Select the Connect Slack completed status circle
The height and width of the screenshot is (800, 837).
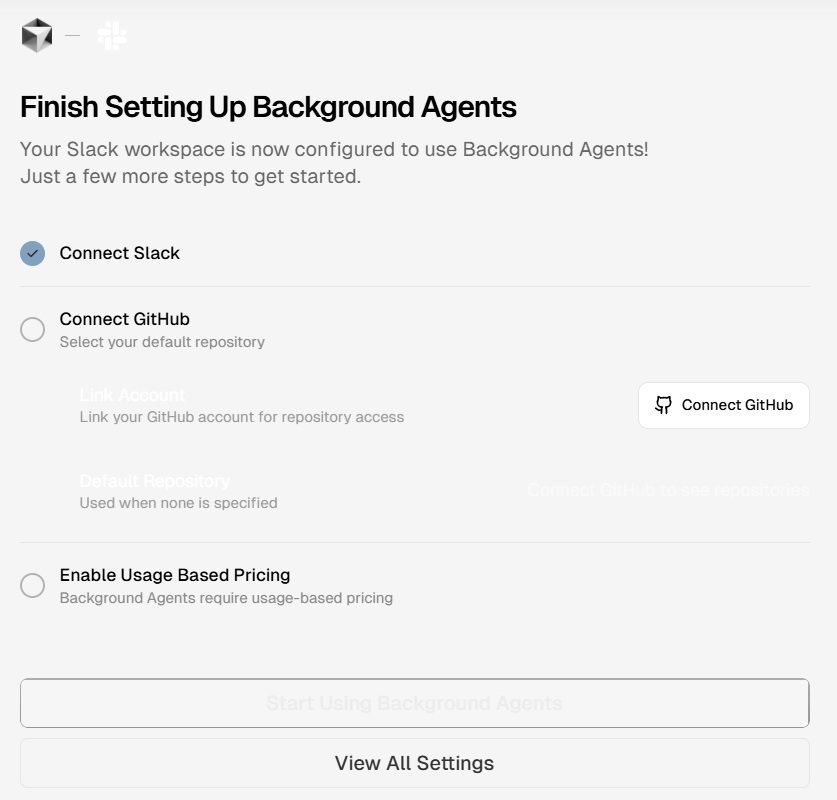pos(31,253)
